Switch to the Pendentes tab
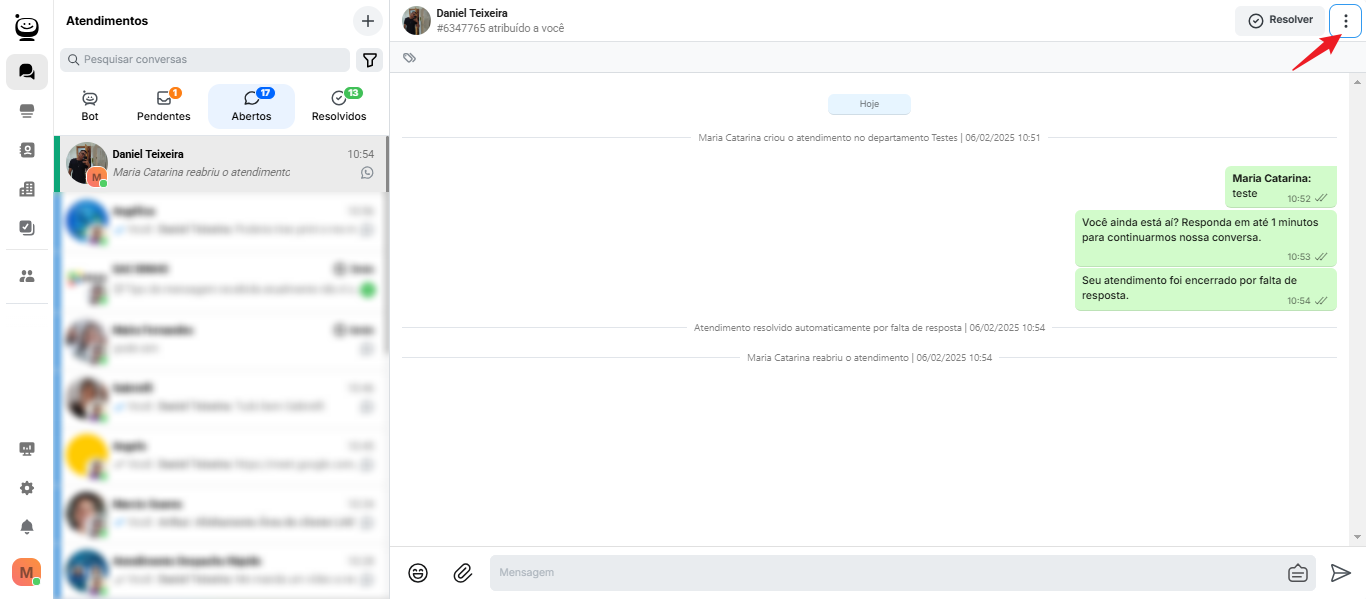The height and width of the screenshot is (599, 1366). (x=164, y=106)
